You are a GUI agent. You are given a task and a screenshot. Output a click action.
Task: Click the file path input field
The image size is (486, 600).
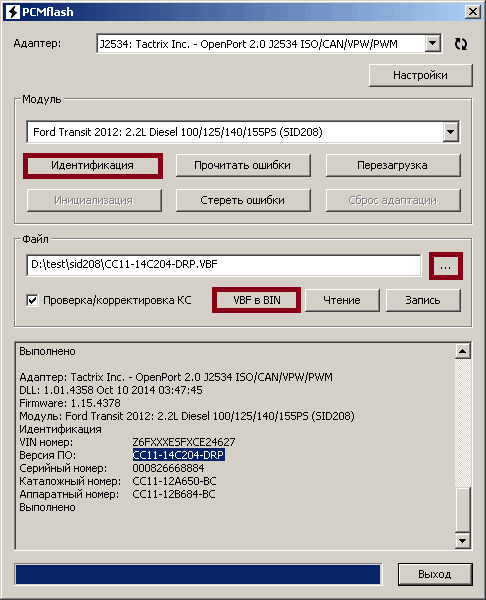224,265
